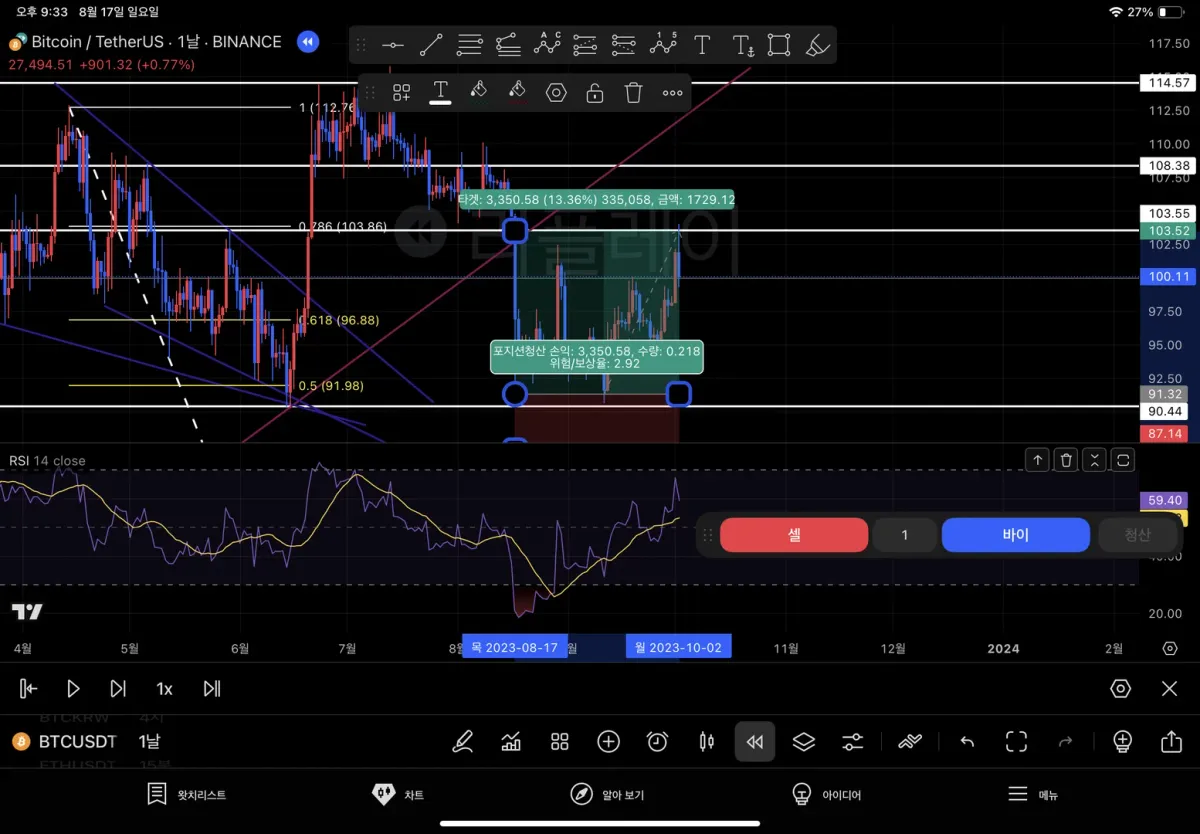This screenshot has width=1200, height=834.
Task: Open the alert clock icon
Action: point(657,742)
